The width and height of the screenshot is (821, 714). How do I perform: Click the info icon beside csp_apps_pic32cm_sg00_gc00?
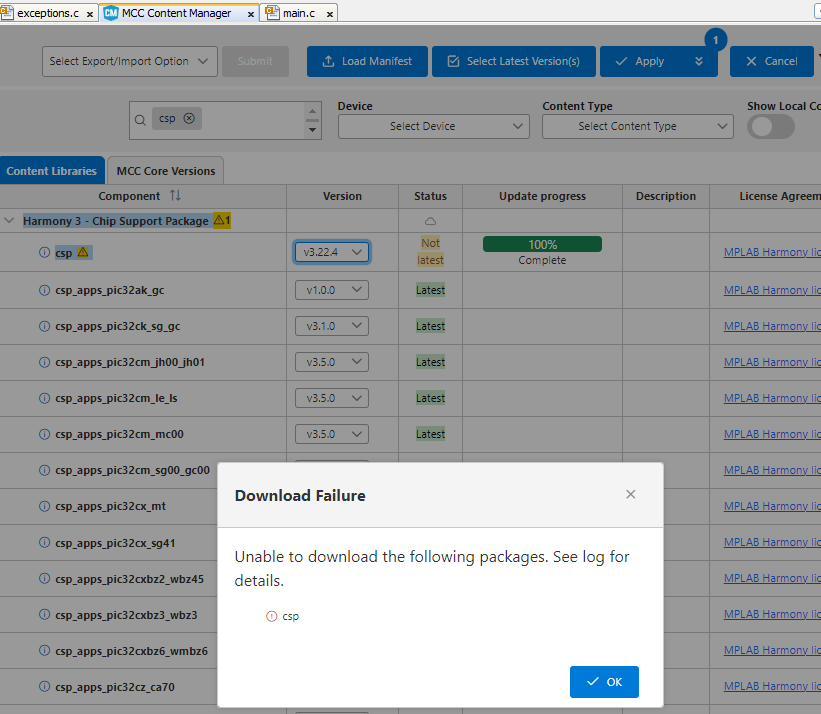coord(45,470)
